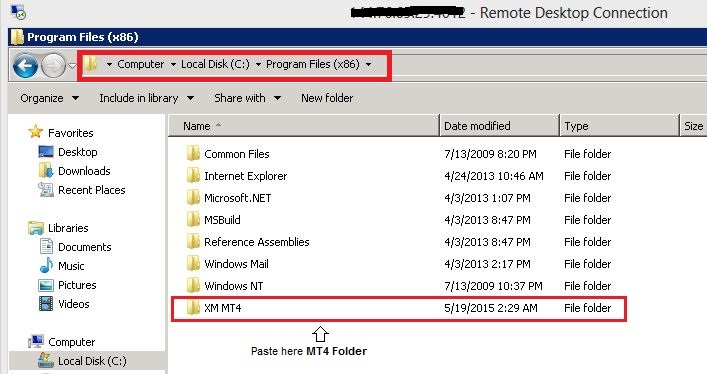Select the Common Files folder icon
The width and height of the screenshot is (707, 374).
(x=193, y=154)
